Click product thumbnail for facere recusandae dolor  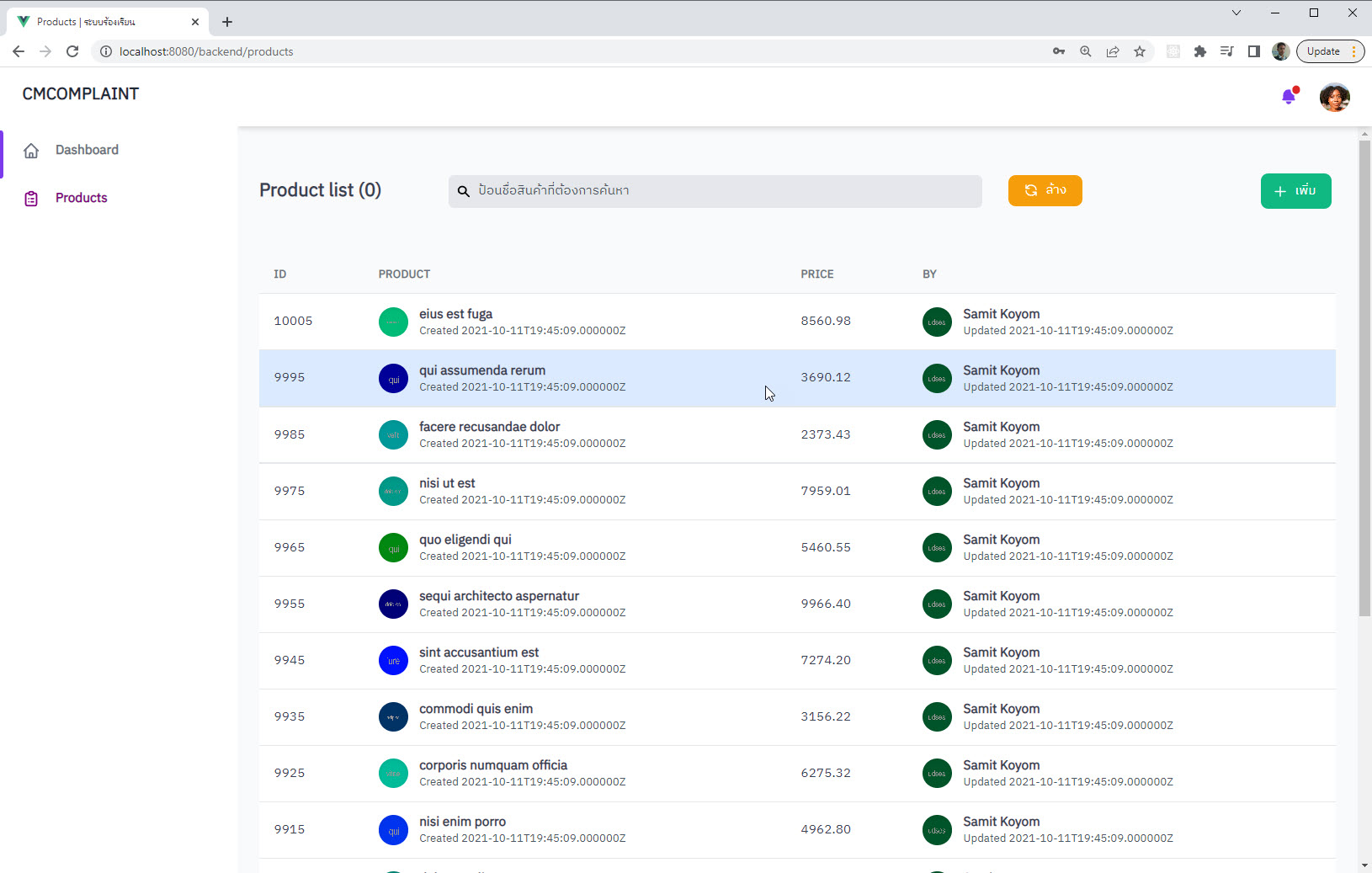pyautogui.click(x=393, y=434)
